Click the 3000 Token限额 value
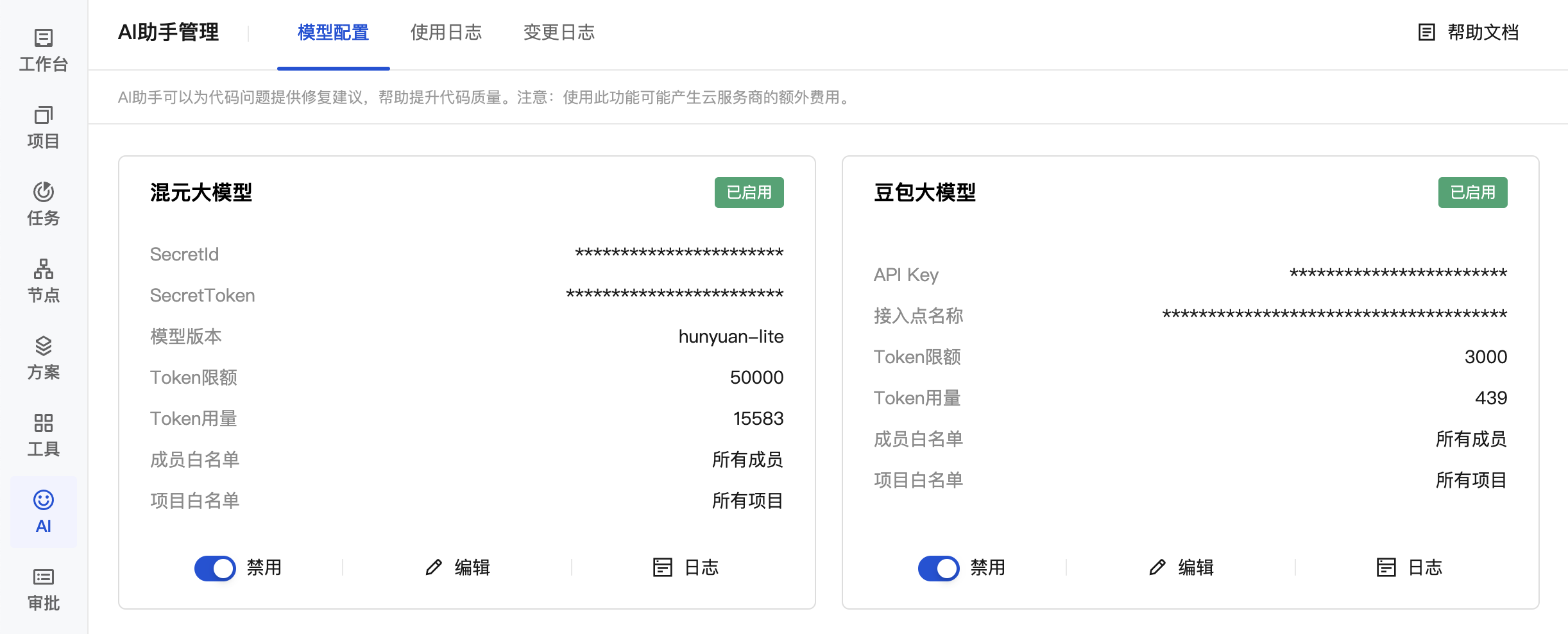 (1486, 357)
